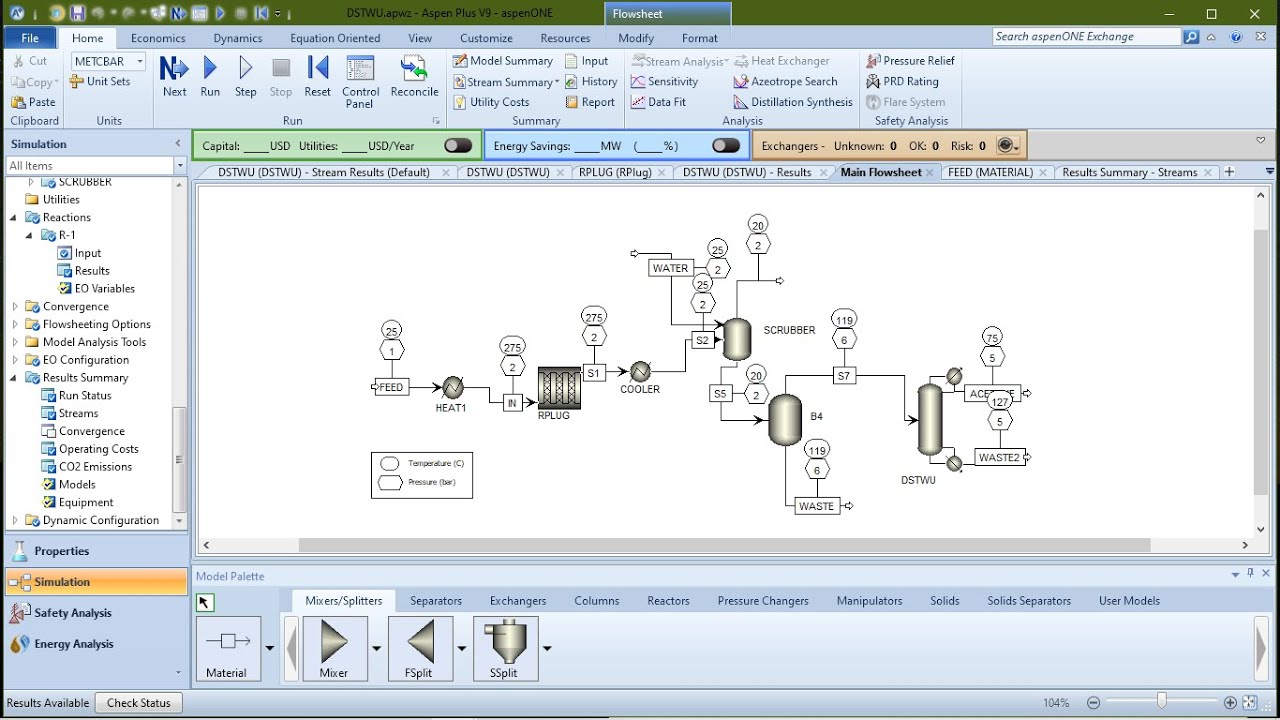Switch to Separators palette tab

(436, 601)
